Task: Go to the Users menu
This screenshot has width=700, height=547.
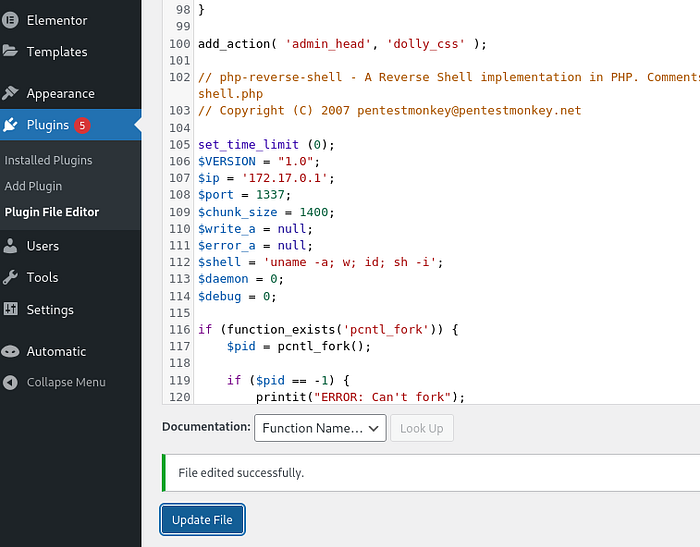Action: pos(42,246)
